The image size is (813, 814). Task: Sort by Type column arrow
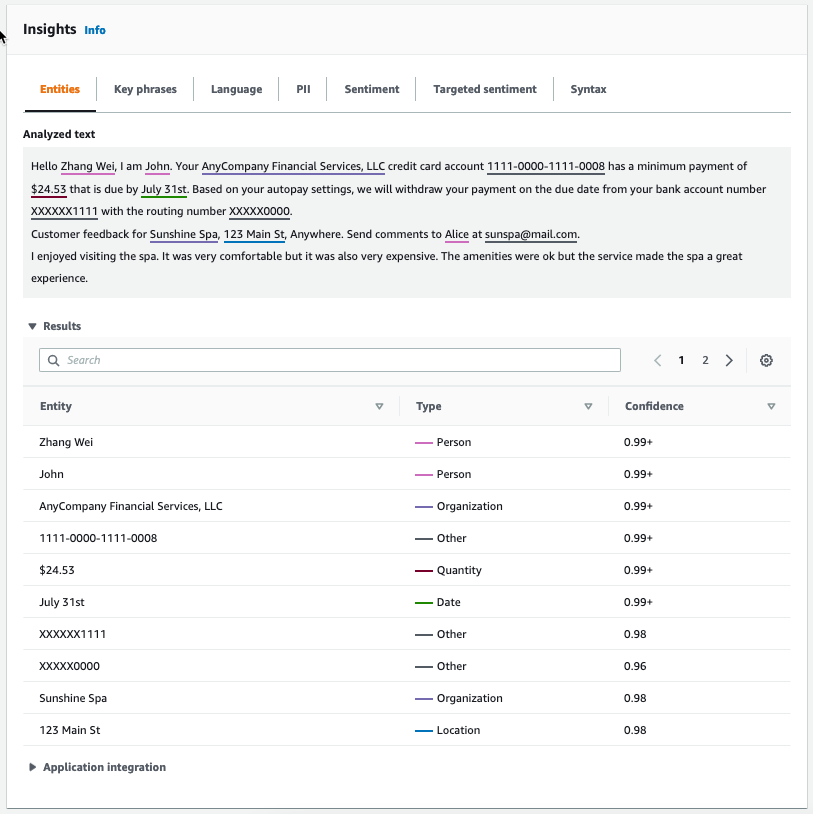point(588,406)
